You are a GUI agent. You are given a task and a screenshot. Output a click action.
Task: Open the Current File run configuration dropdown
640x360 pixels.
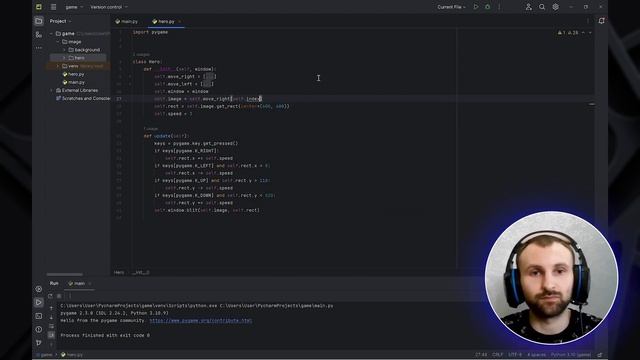(x=451, y=7)
